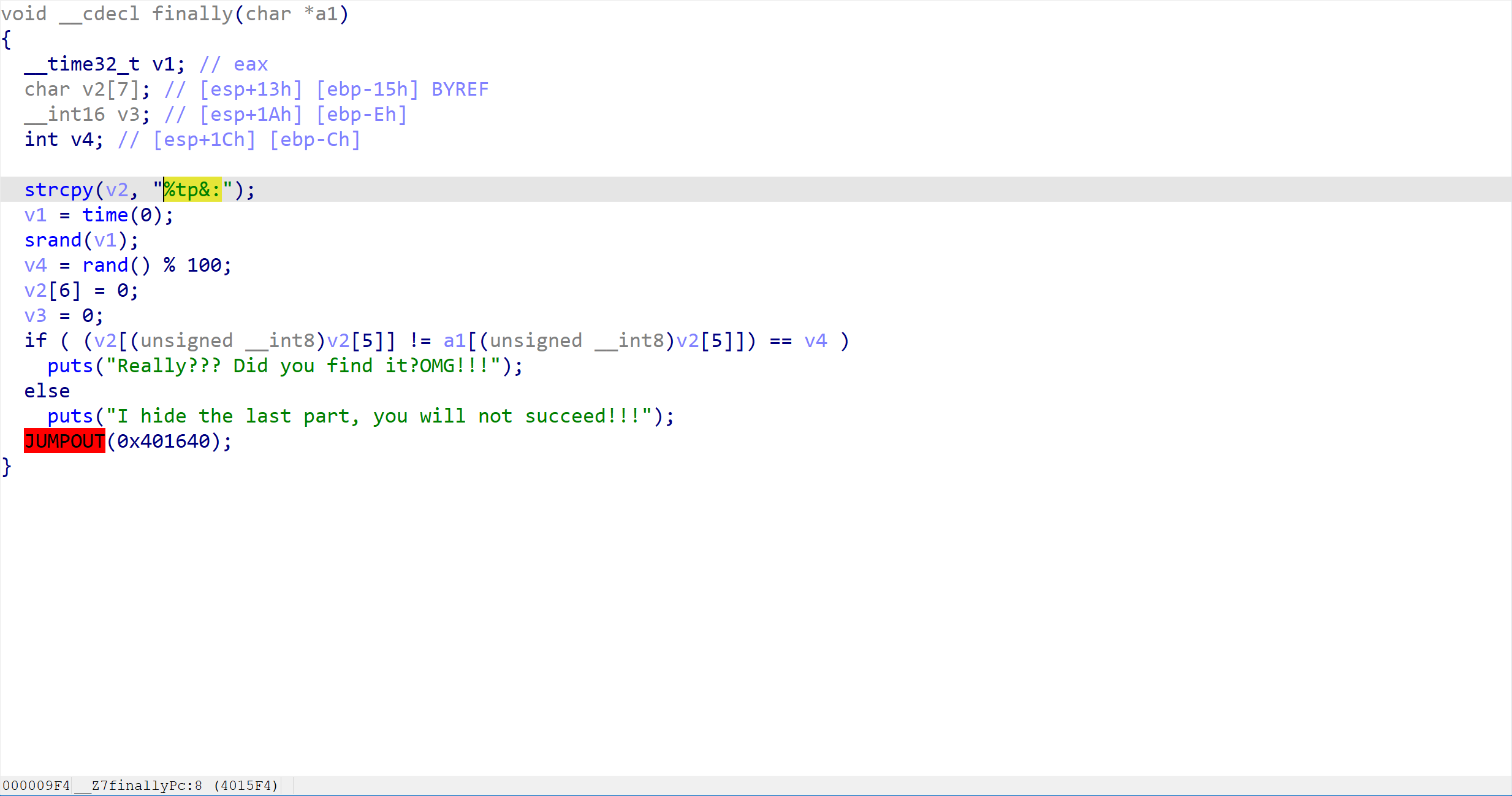Screen dimensions: 1512x796
Task: Click the strcpy function call
Action: tap(58, 189)
